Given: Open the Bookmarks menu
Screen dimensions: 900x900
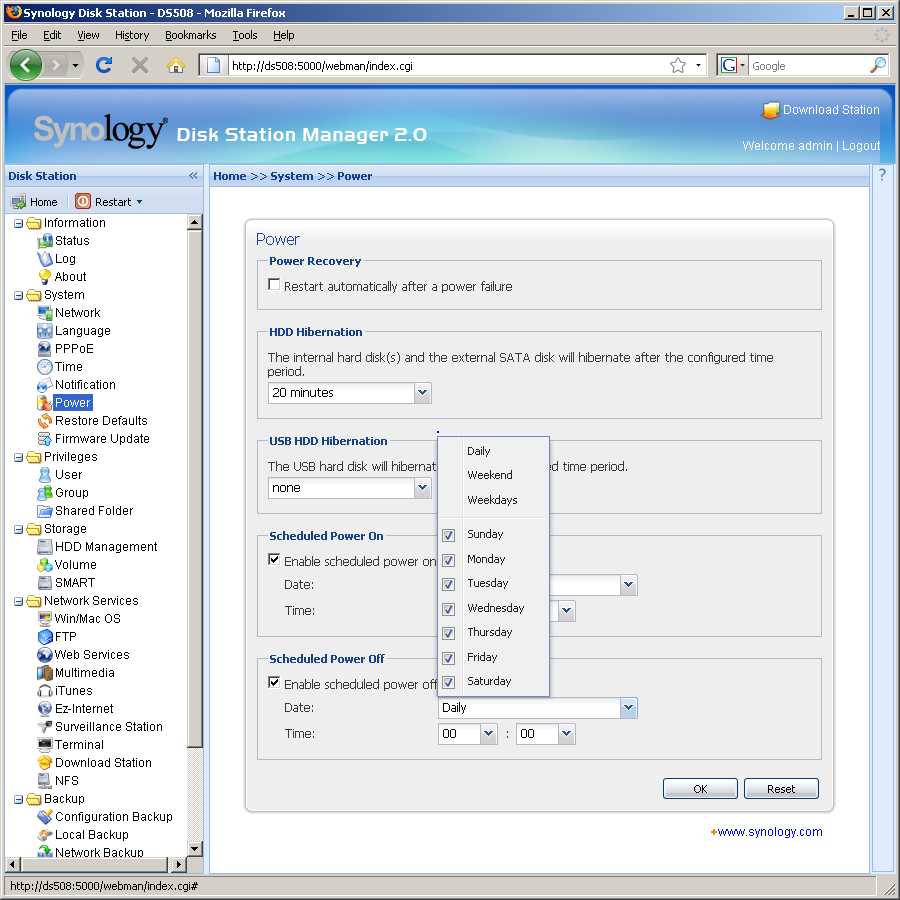Looking at the screenshot, I should [x=191, y=35].
